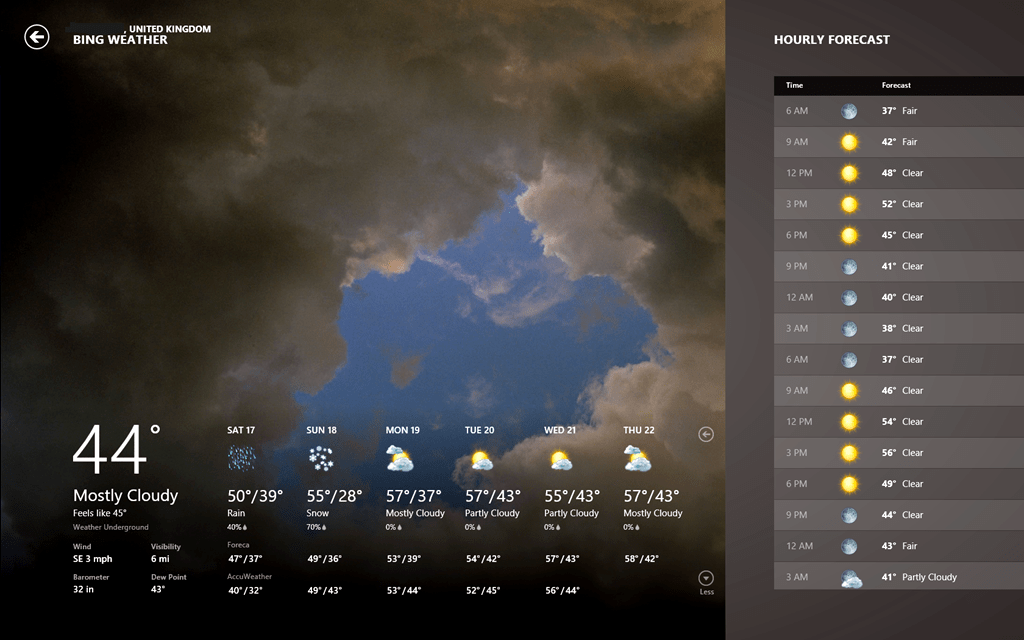Click the Weather Underground provider label

(x=110, y=527)
